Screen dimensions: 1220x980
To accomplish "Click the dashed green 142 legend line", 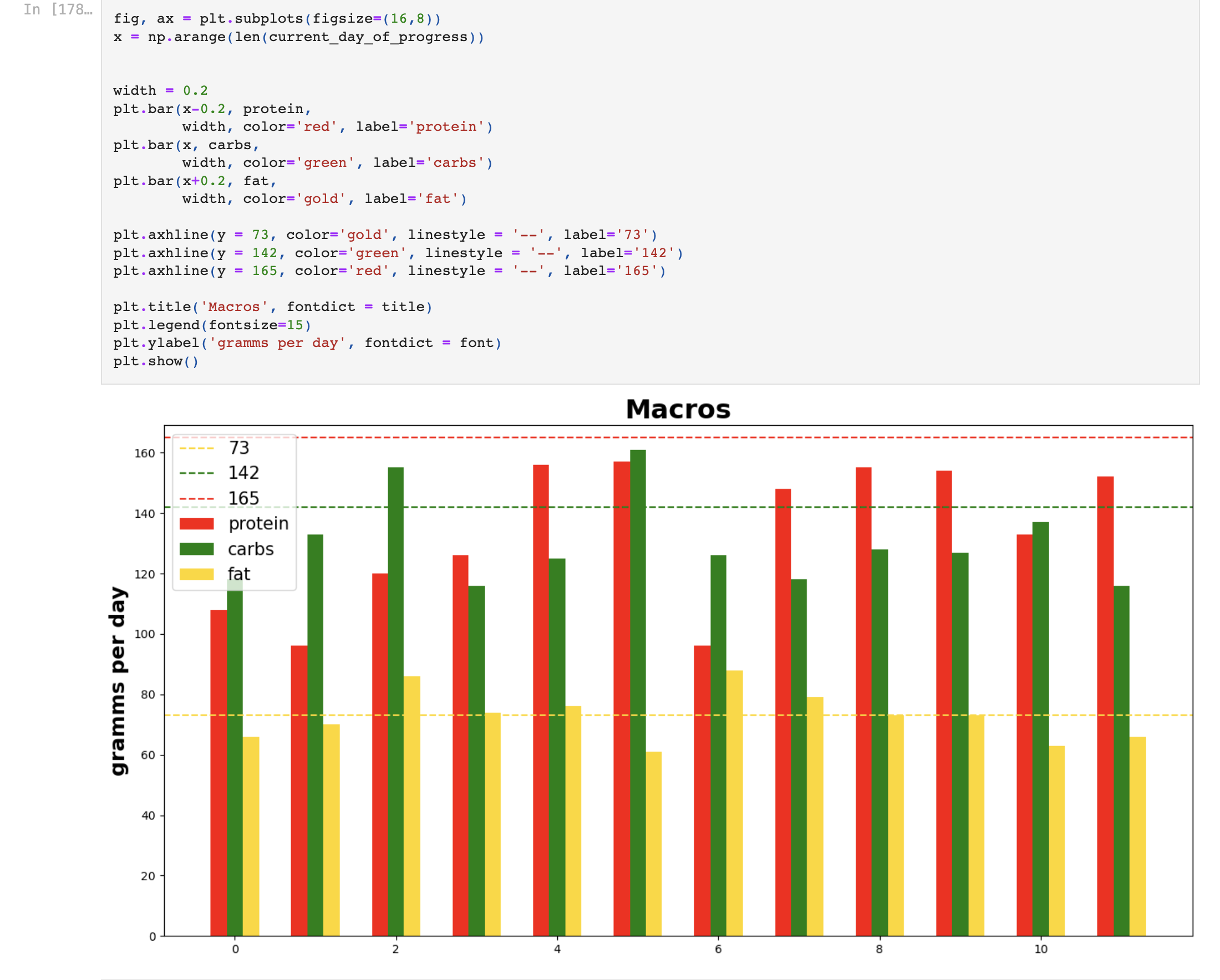I will pos(197,473).
